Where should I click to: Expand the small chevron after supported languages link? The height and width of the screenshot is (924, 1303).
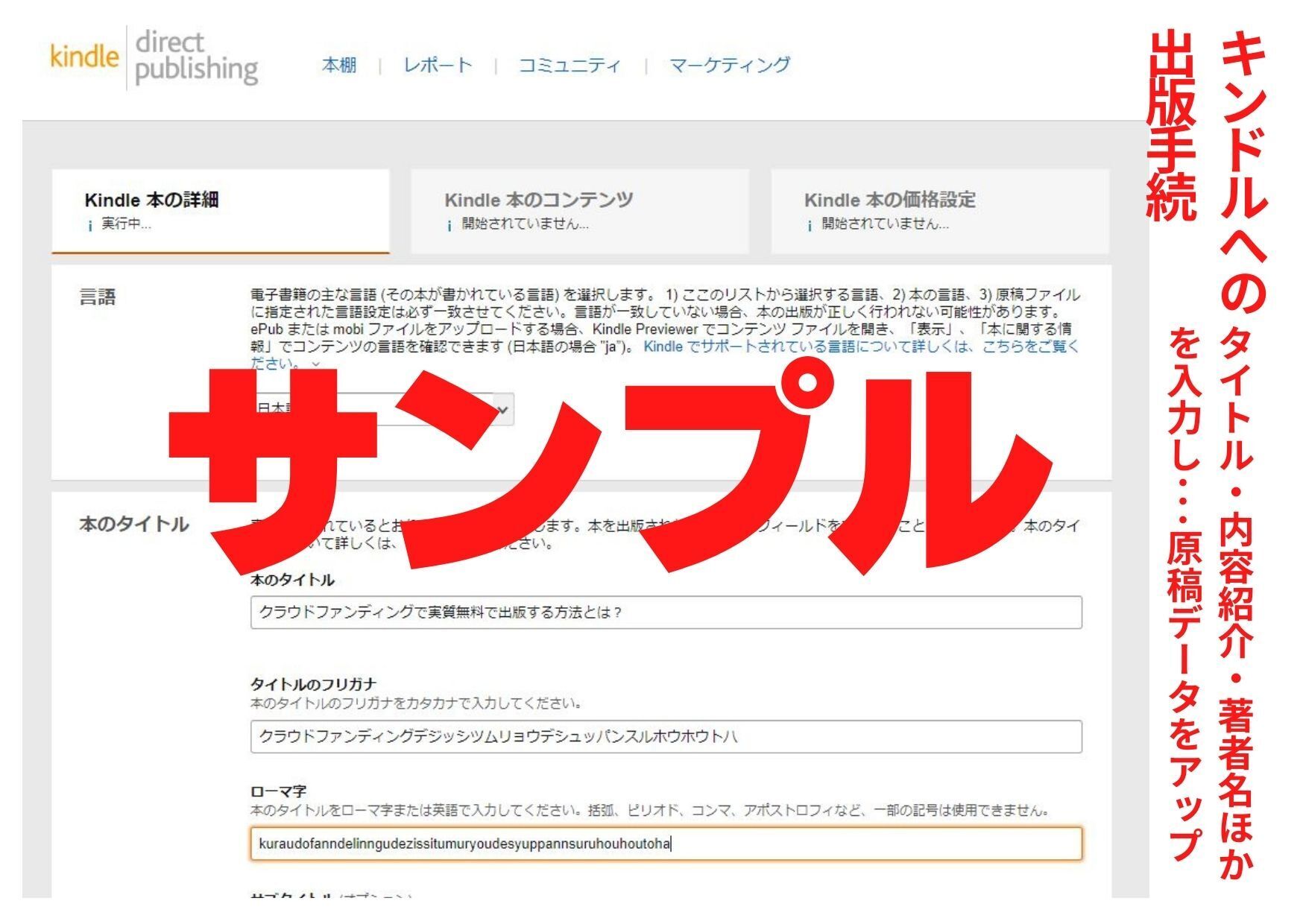click(x=316, y=364)
